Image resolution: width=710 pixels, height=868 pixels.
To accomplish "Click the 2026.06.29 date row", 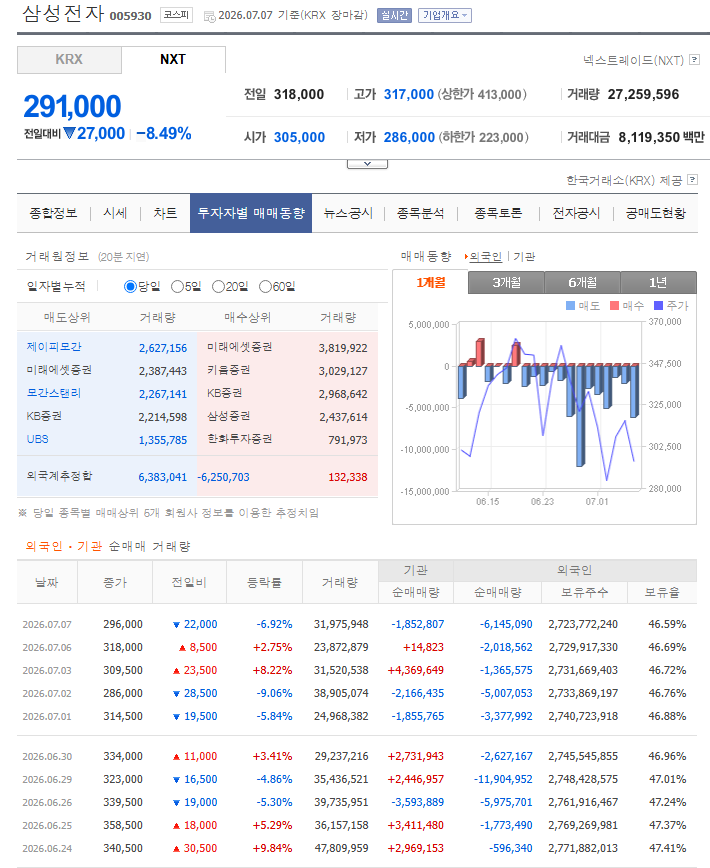I will (x=357, y=779).
